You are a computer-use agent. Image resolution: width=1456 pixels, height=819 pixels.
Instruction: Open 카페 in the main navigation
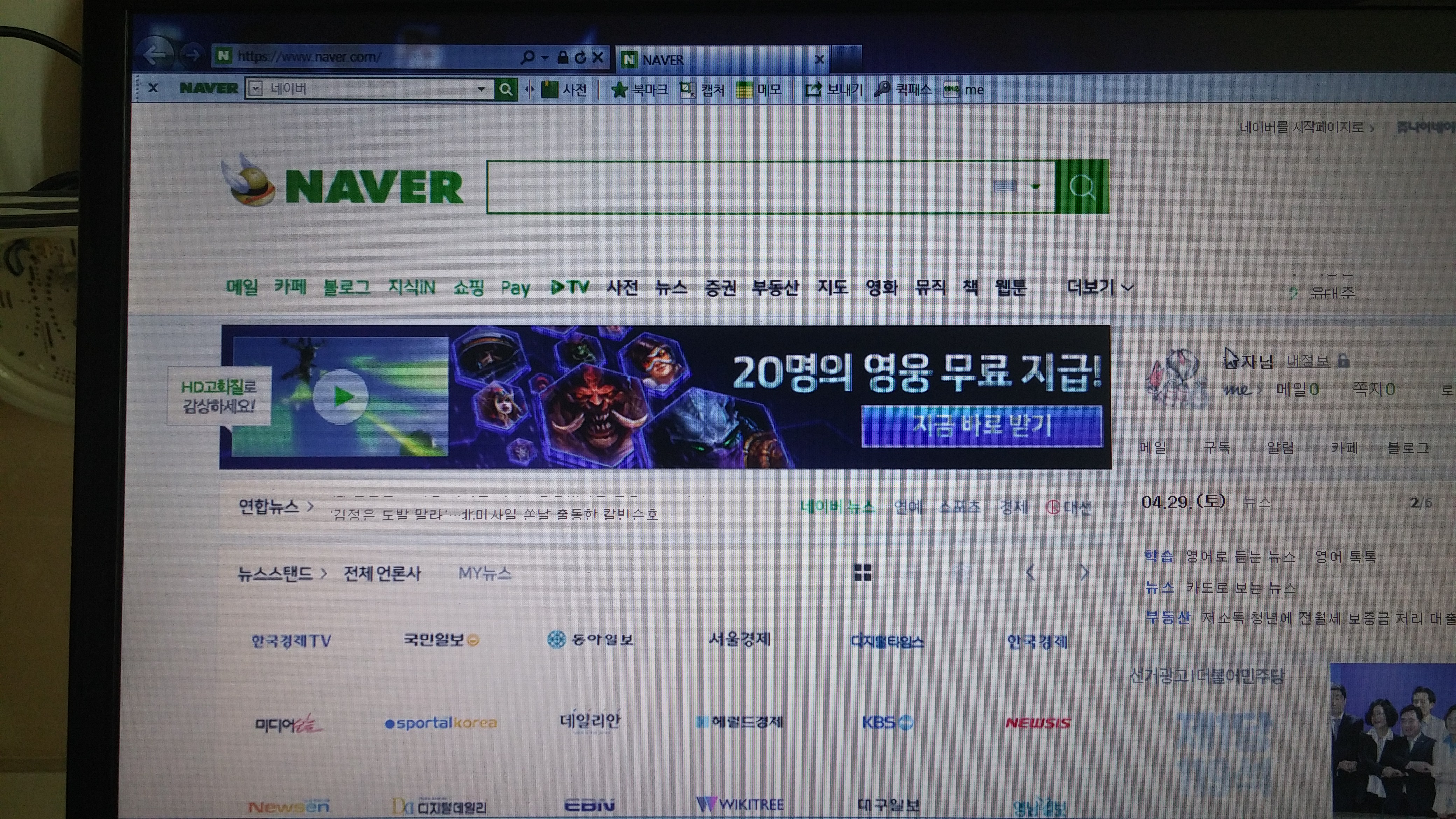290,287
